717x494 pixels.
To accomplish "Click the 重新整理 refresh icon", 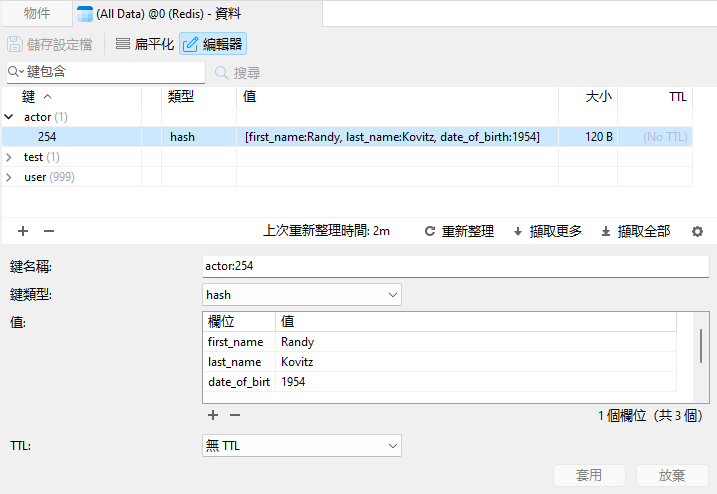I will click(430, 231).
